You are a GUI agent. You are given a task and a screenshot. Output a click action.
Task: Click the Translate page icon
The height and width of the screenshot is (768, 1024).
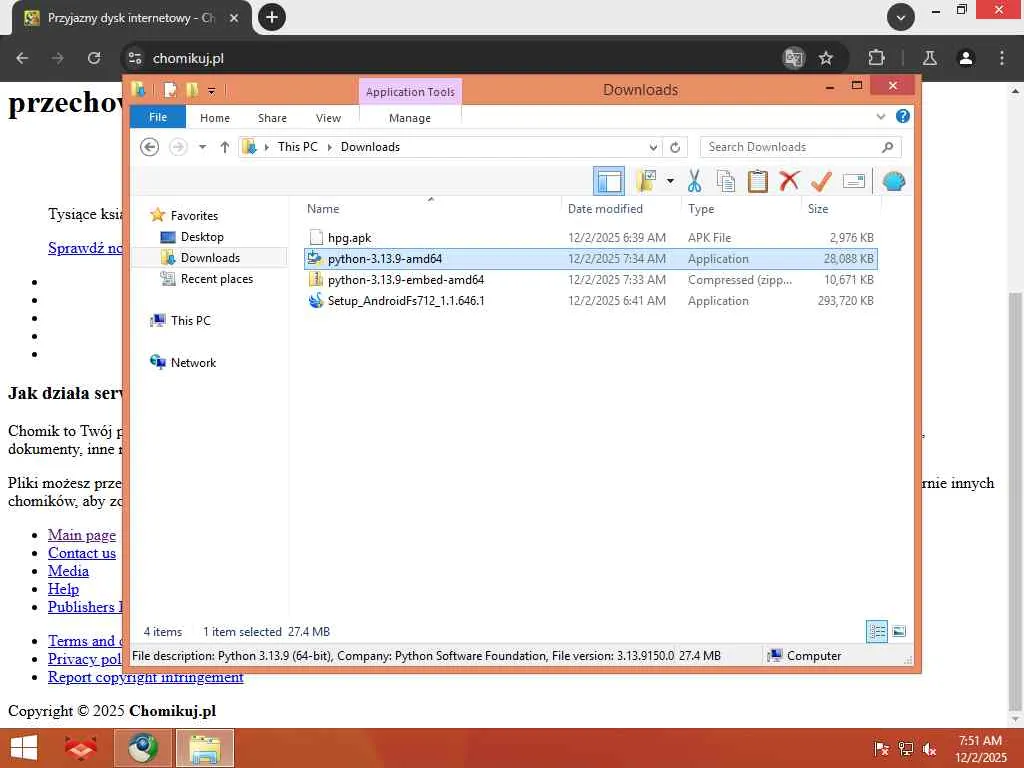coord(793,58)
